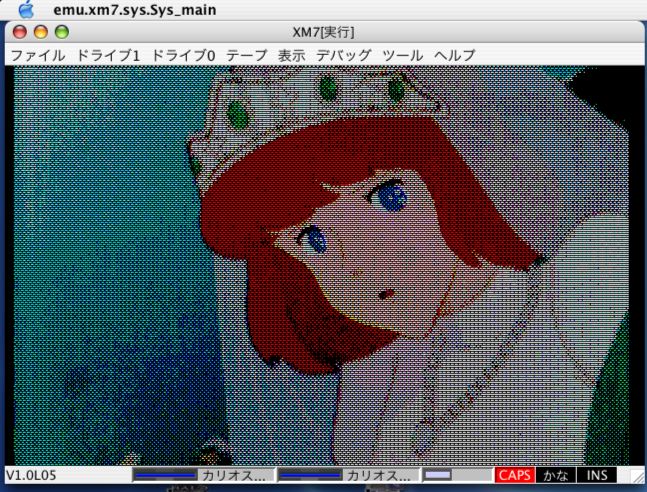Click the INS indicator in status bar
Viewport: 647px width, 492px height.
click(597, 475)
